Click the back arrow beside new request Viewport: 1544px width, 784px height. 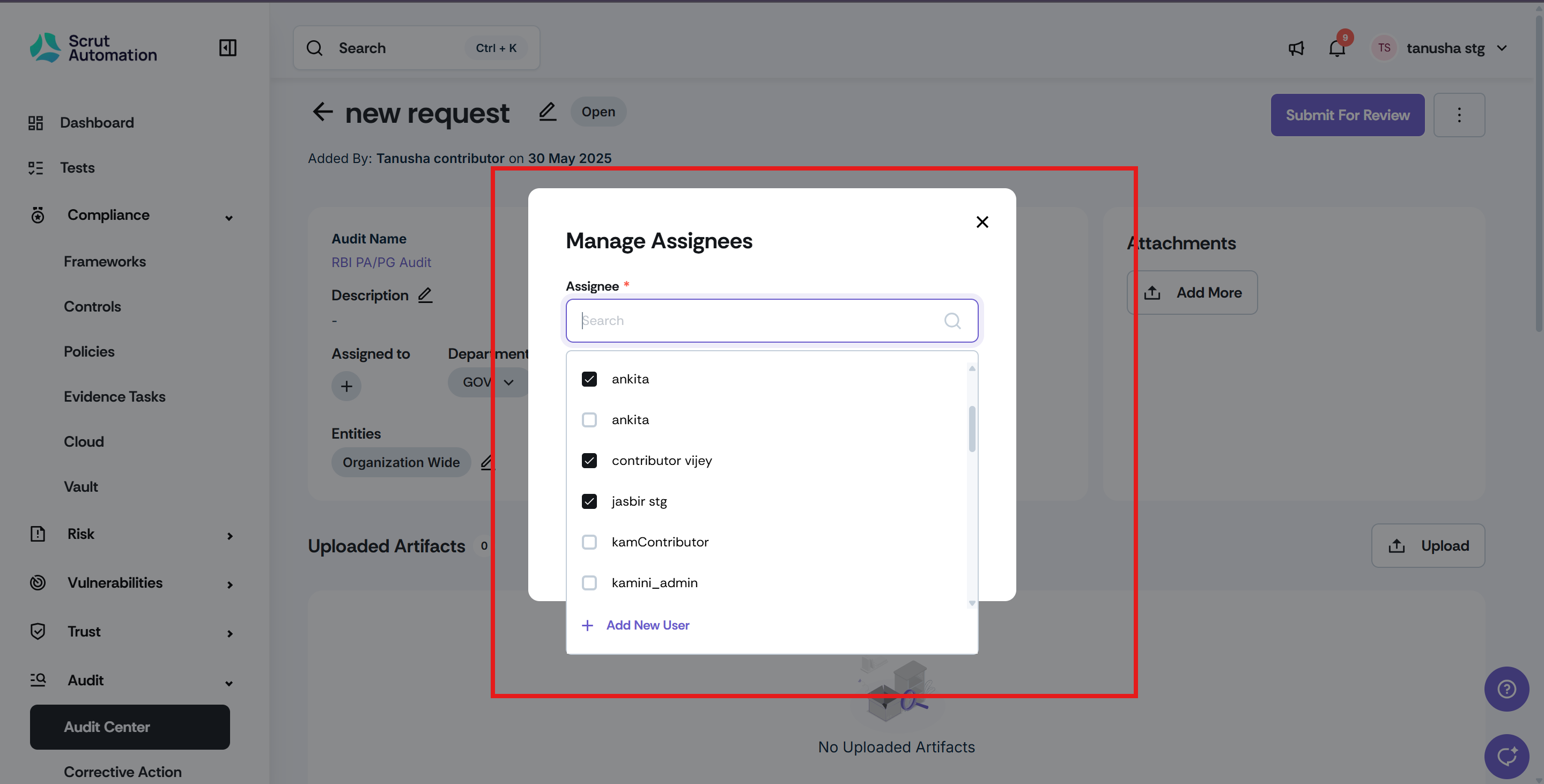(x=322, y=112)
